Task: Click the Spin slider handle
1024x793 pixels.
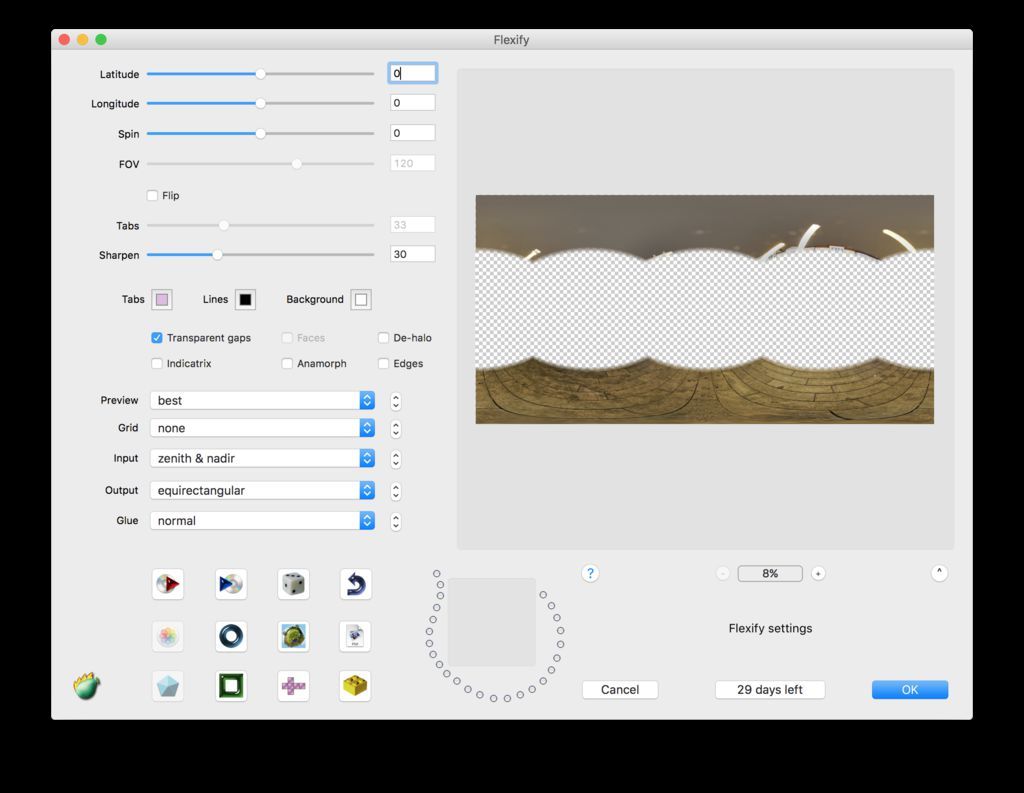Action: 261,133
